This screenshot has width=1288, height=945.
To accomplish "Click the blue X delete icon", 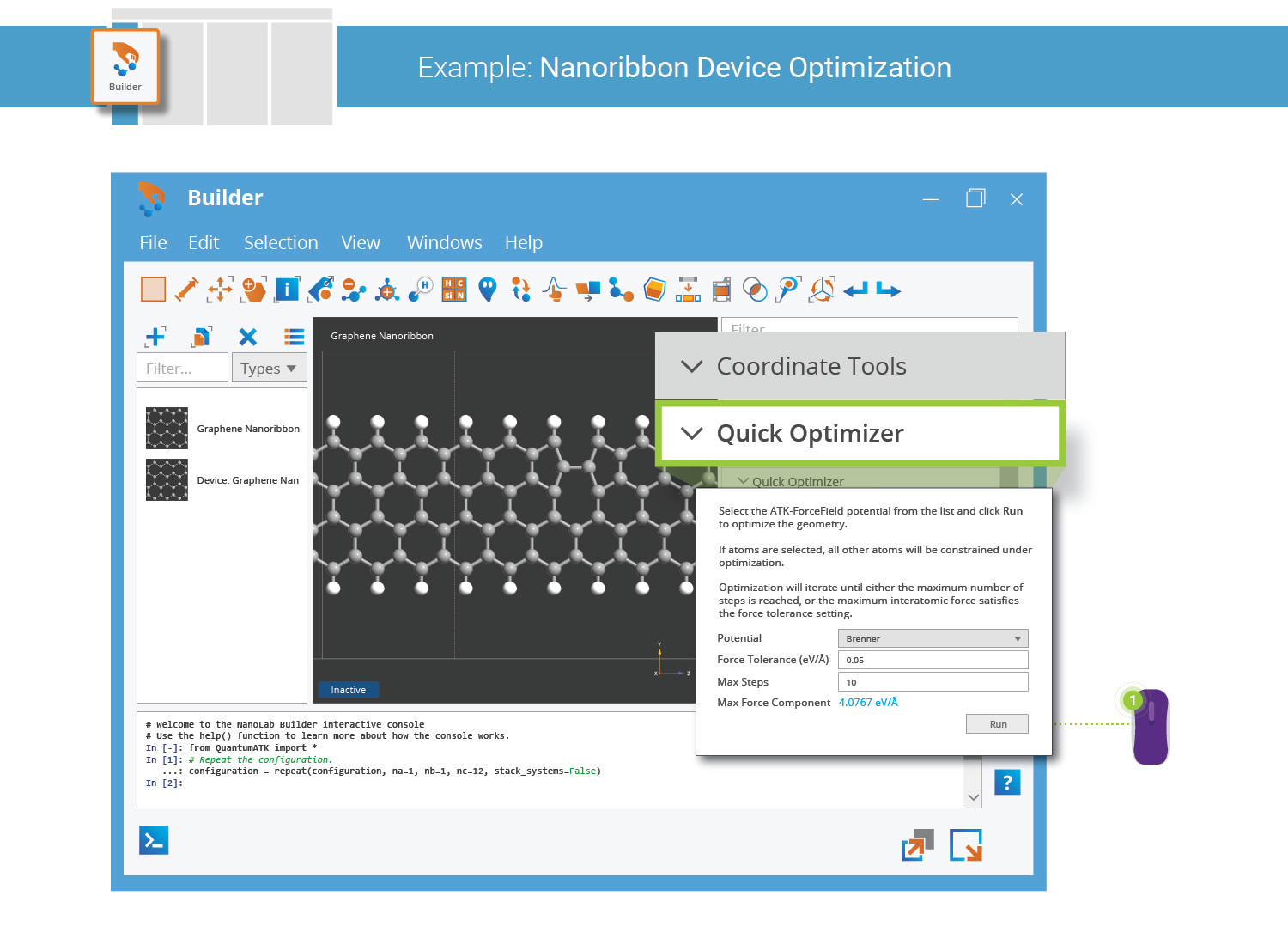I will point(247,337).
